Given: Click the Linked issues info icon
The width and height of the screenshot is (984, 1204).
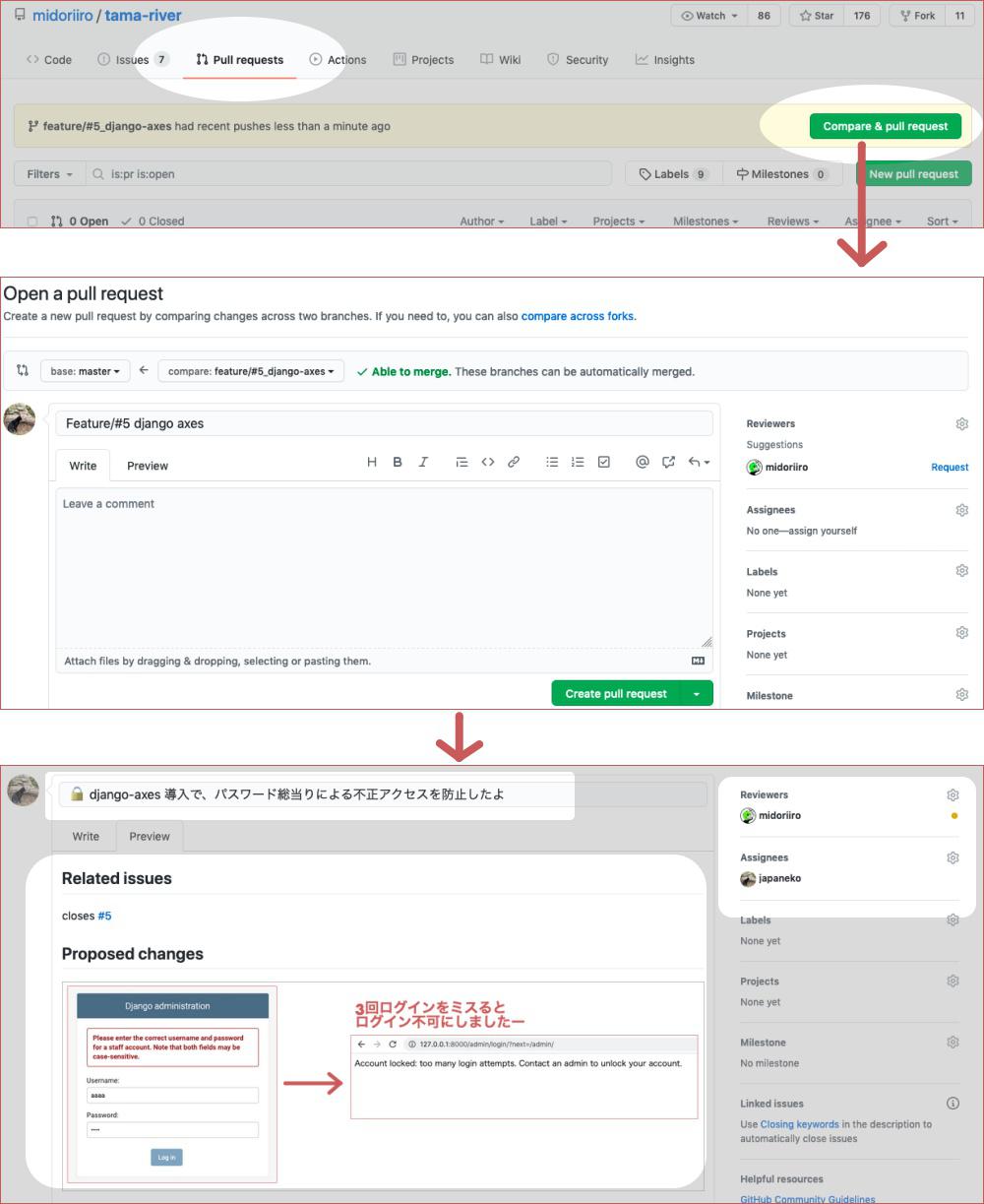Looking at the screenshot, I should point(953,1104).
